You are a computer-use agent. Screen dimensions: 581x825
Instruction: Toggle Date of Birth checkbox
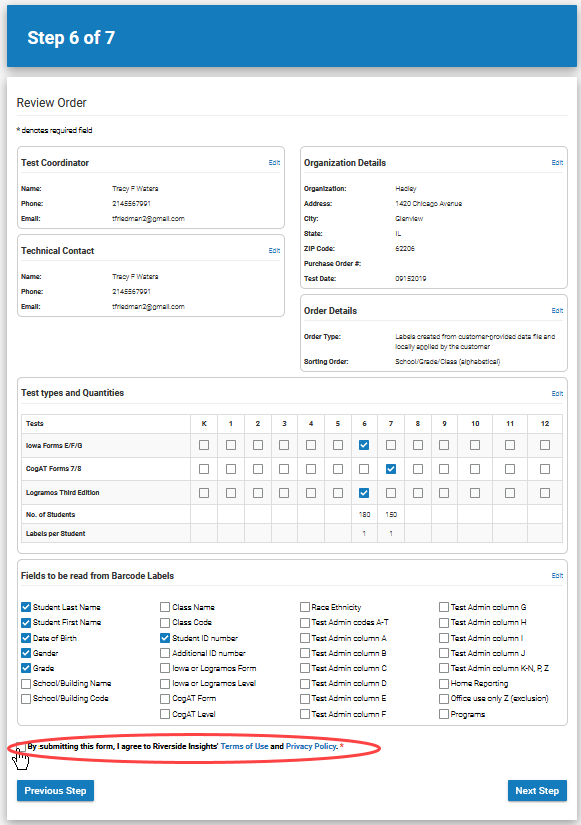coord(26,638)
